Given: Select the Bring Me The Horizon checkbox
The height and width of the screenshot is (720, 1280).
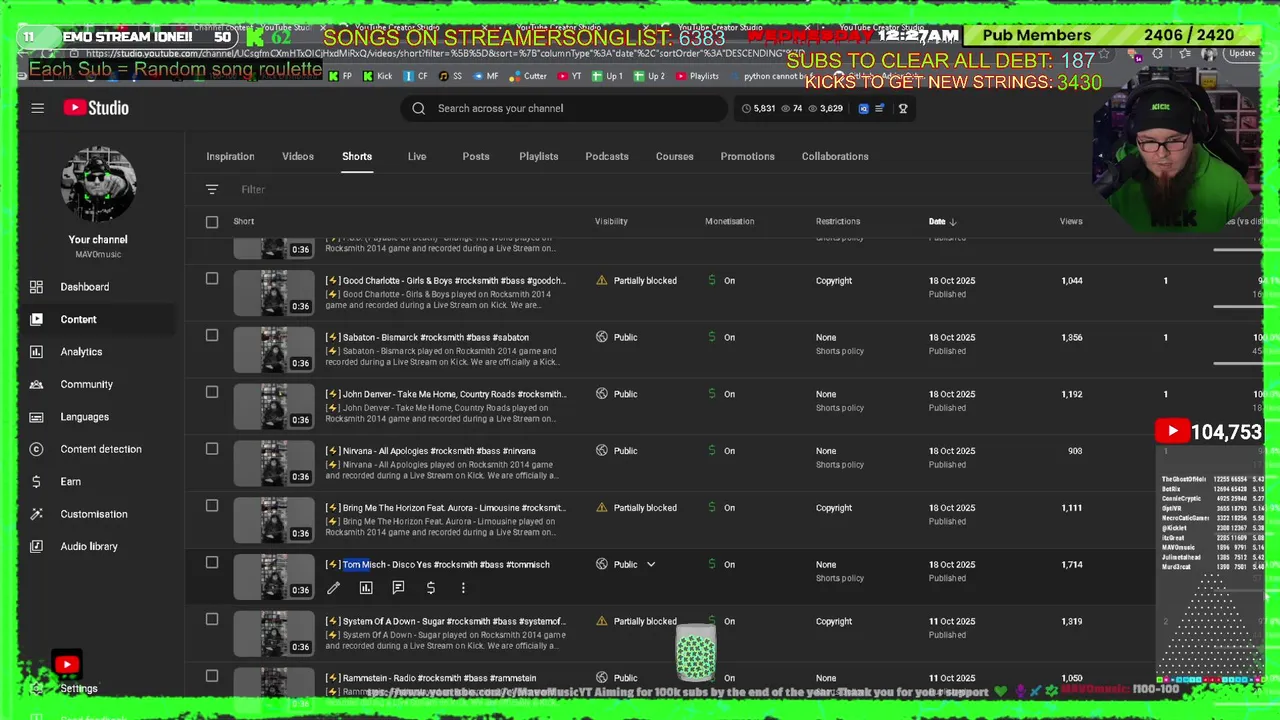Looking at the screenshot, I should (212, 506).
